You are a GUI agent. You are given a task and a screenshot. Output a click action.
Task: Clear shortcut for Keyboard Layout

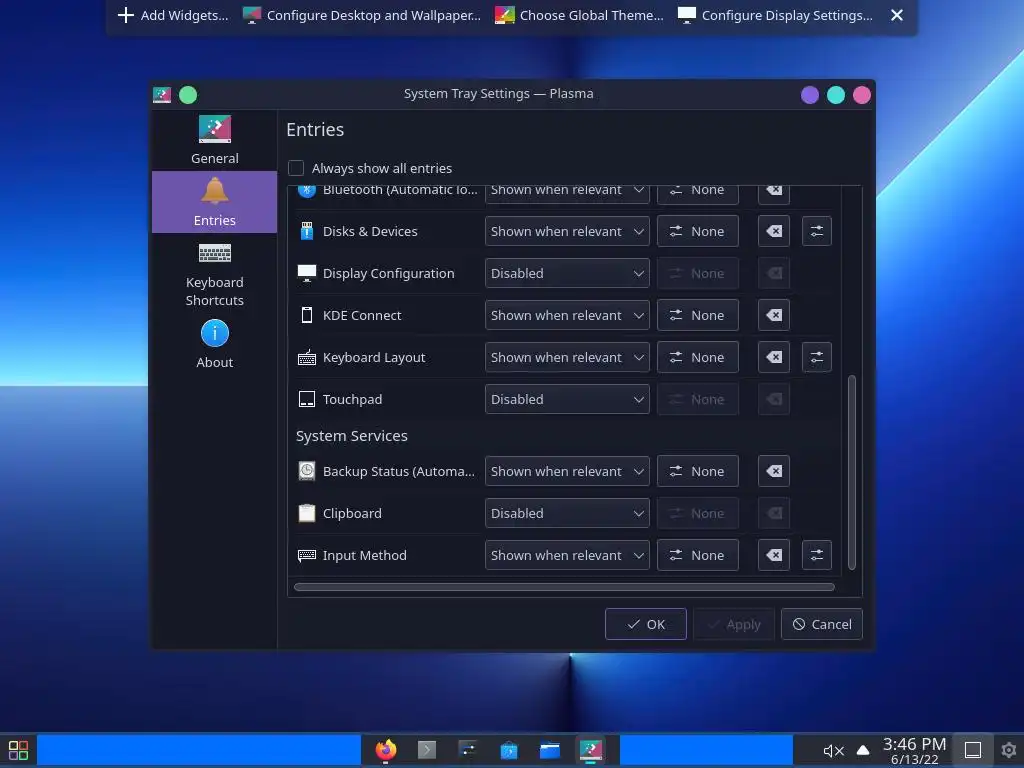point(774,357)
